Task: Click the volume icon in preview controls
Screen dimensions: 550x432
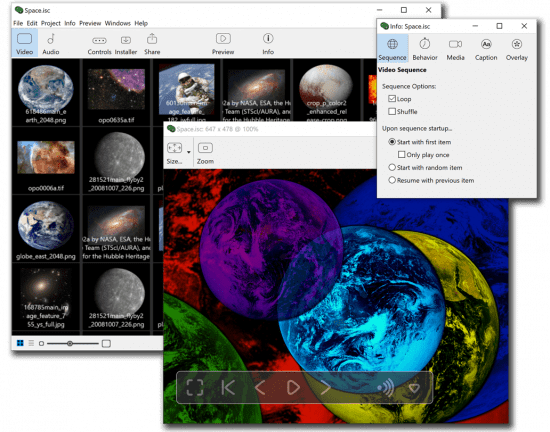Action: click(x=385, y=388)
